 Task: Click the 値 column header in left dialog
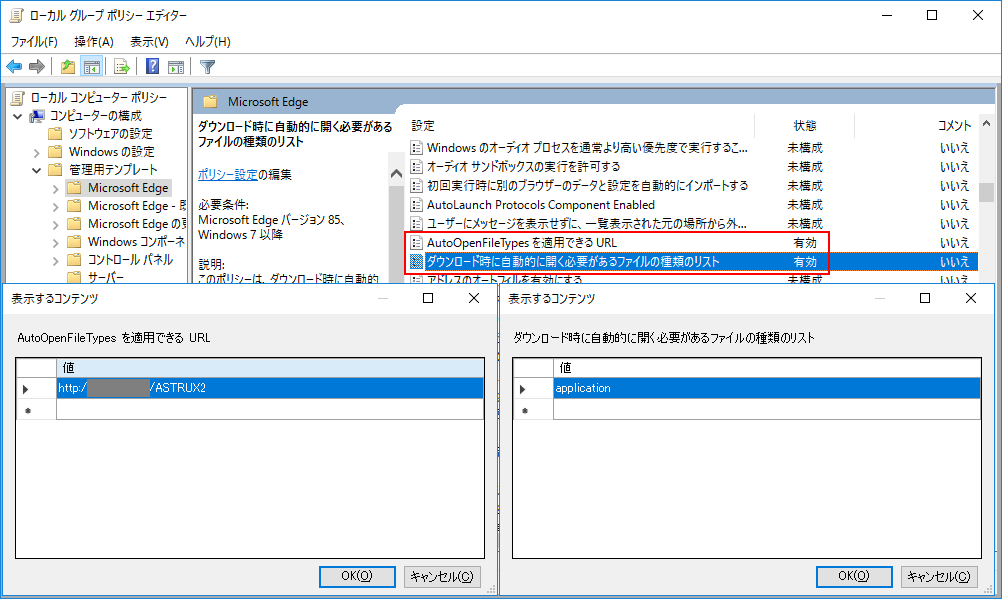(270, 368)
